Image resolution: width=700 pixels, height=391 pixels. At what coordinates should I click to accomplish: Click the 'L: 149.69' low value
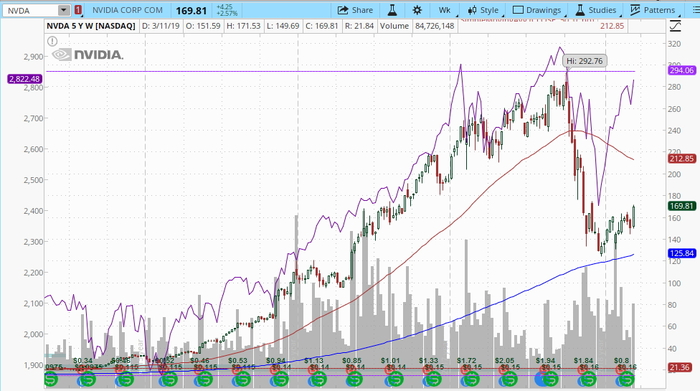283,26
